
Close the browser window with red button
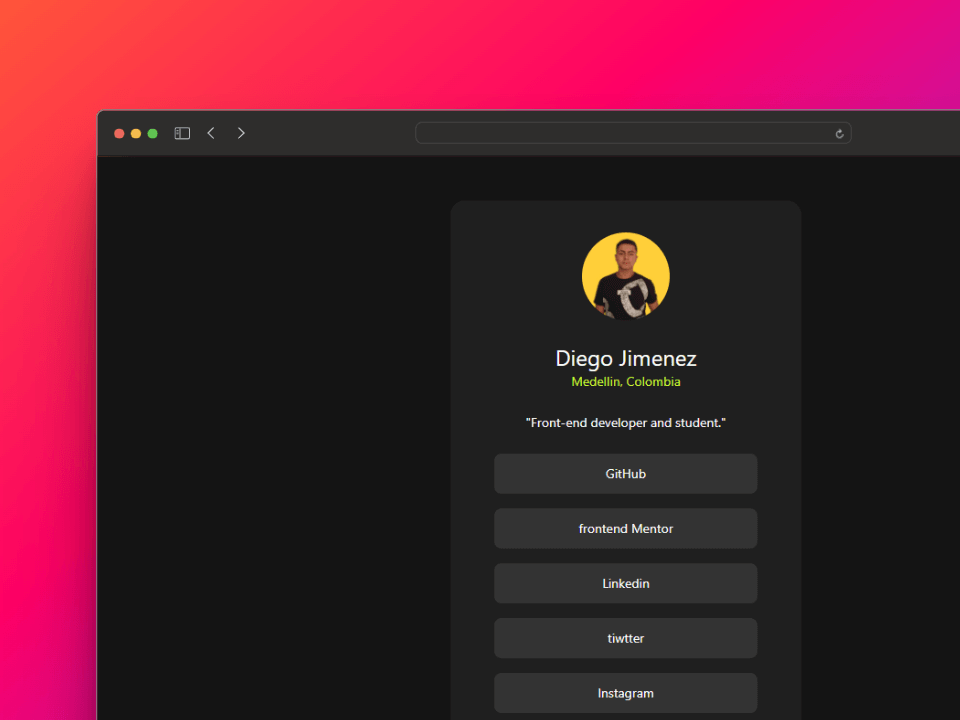[x=119, y=133]
